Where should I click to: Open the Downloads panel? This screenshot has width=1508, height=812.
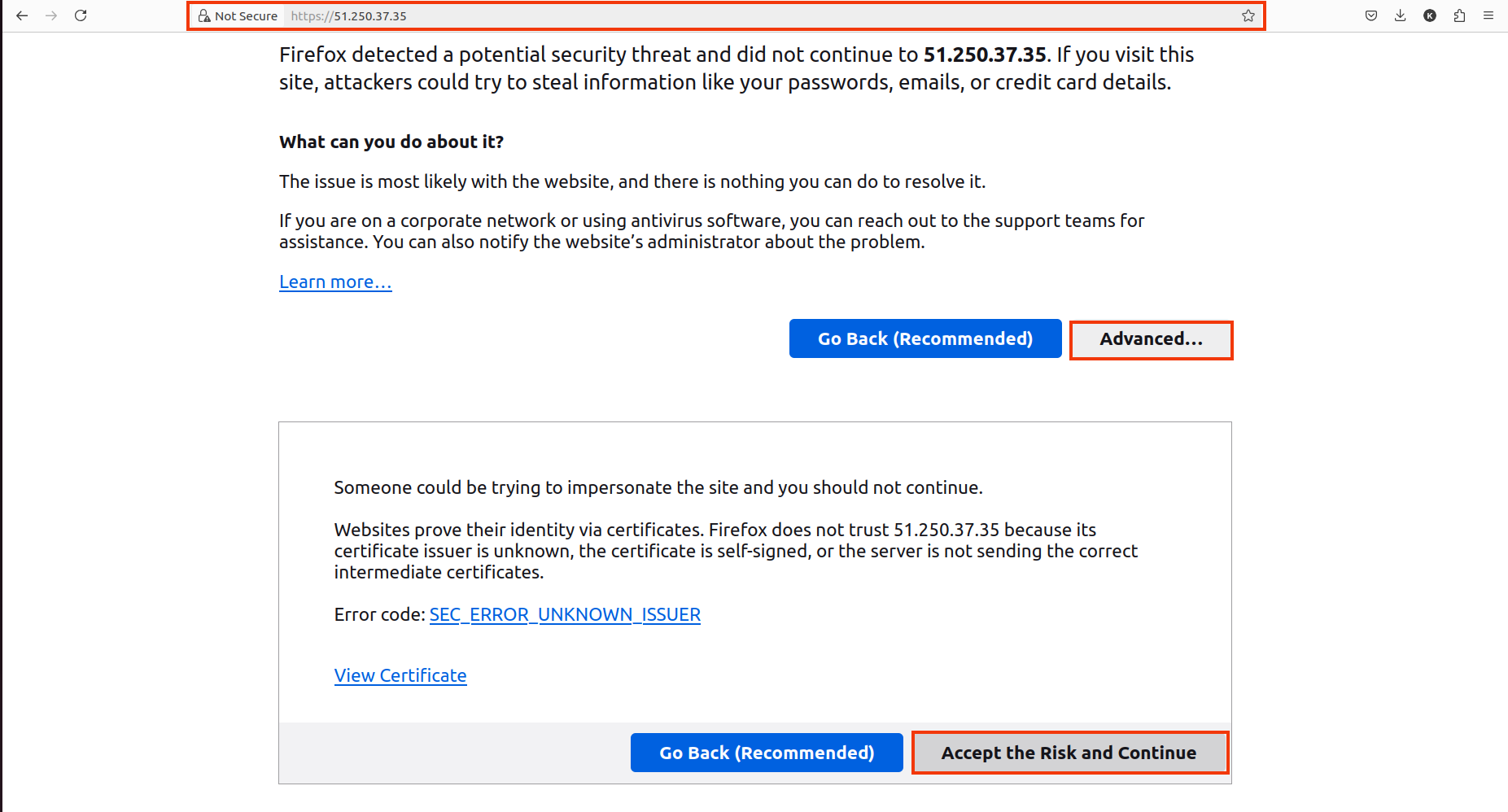[1401, 15]
